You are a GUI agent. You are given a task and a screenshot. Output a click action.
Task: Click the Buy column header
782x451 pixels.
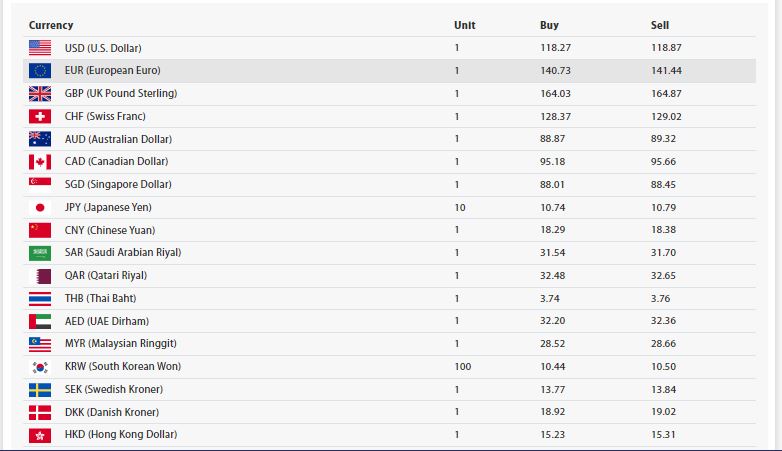[549, 25]
